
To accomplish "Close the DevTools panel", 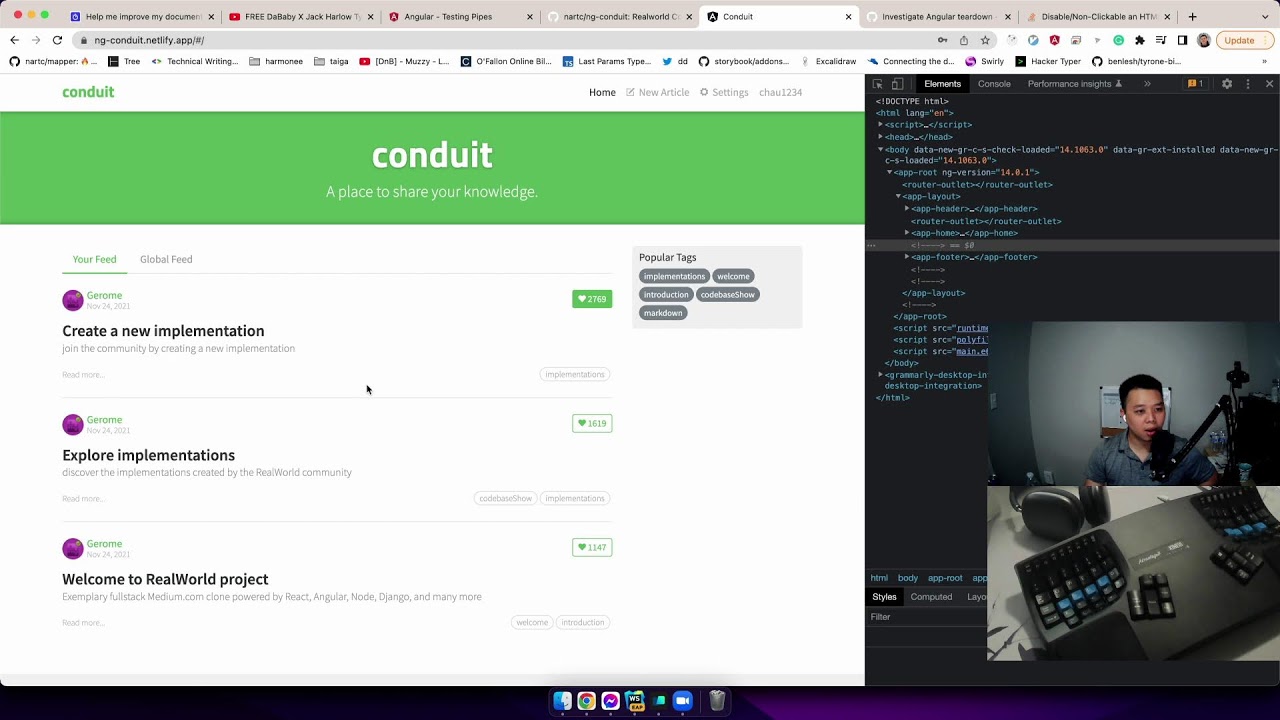I will click(x=1269, y=84).
